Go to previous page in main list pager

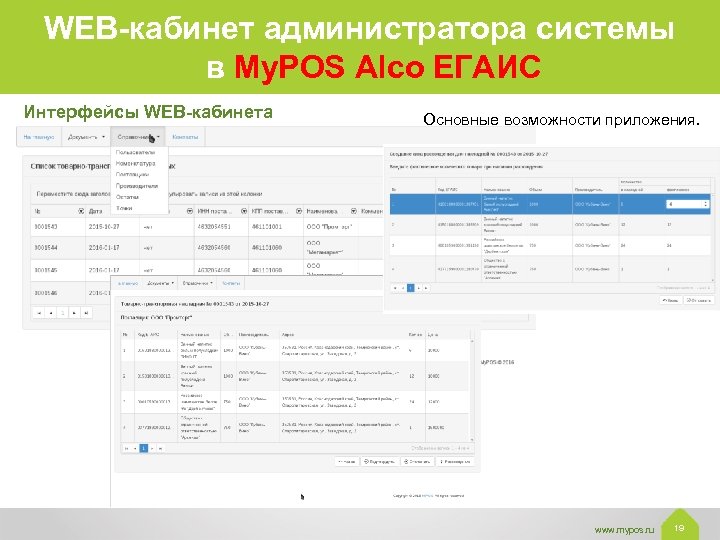(51, 313)
